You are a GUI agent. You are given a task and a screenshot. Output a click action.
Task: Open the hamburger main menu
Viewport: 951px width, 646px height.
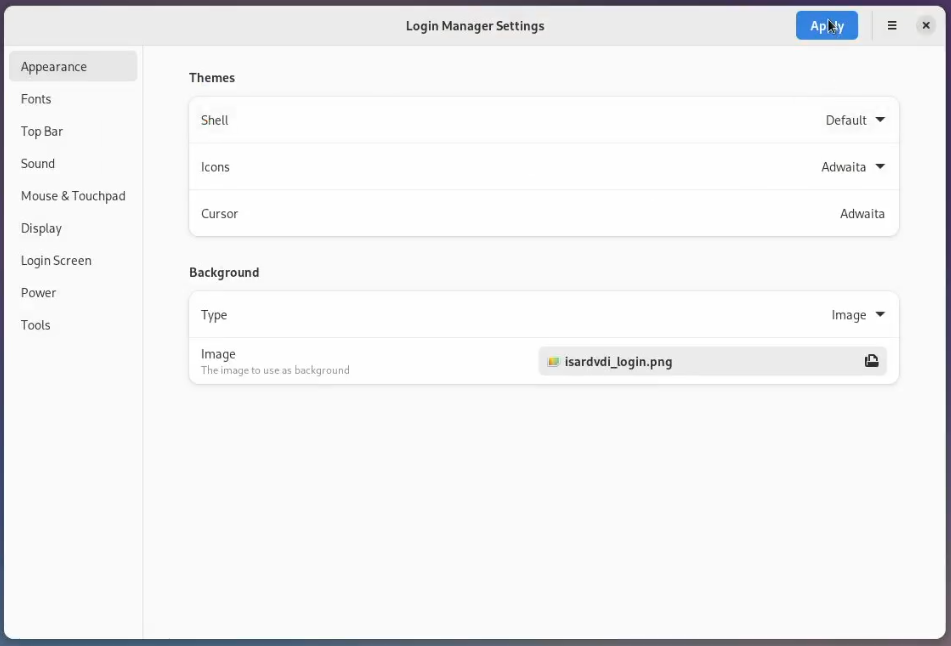892,26
